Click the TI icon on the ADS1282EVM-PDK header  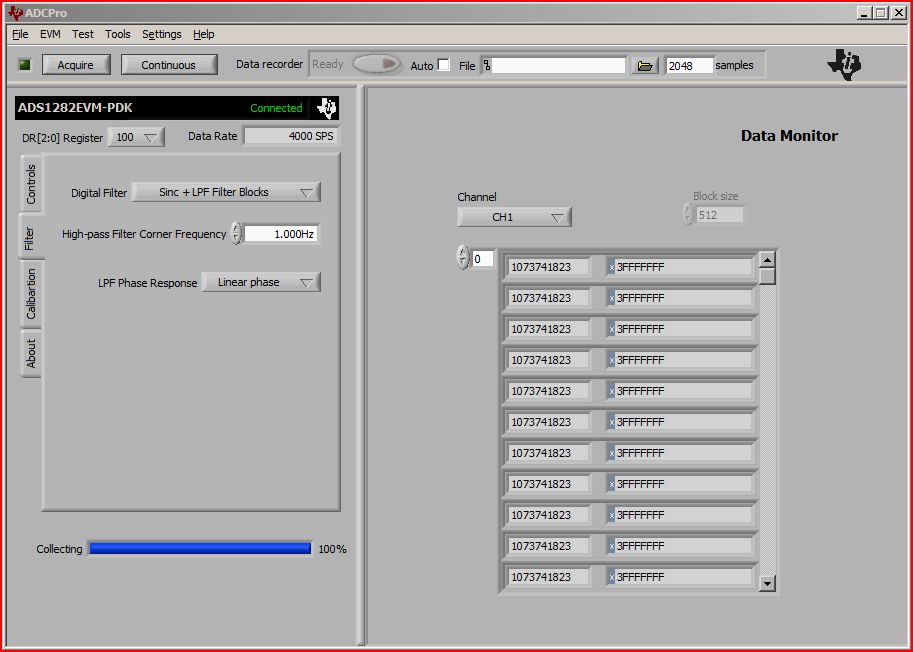click(x=327, y=108)
